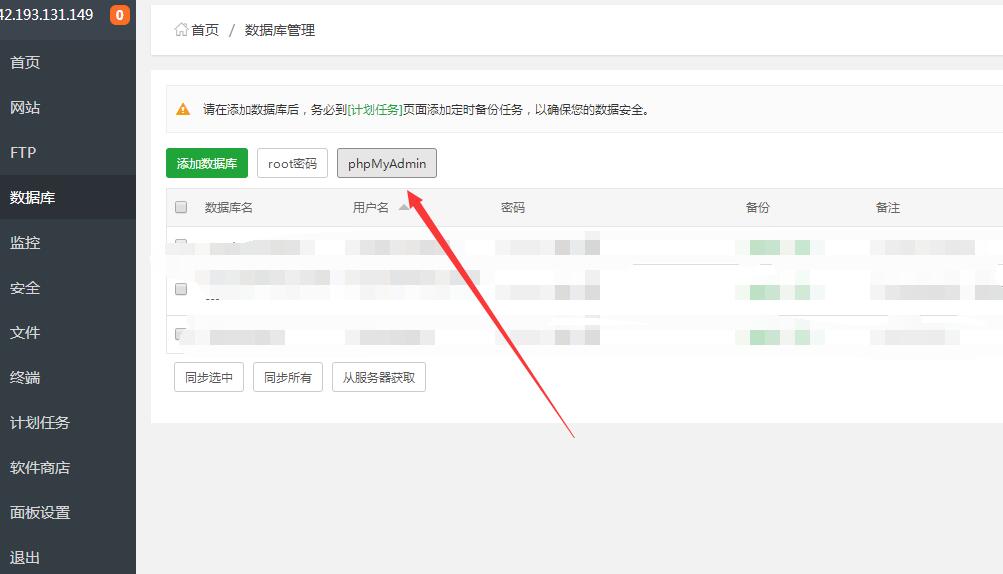Click the 数据库名 column header

(229, 208)
